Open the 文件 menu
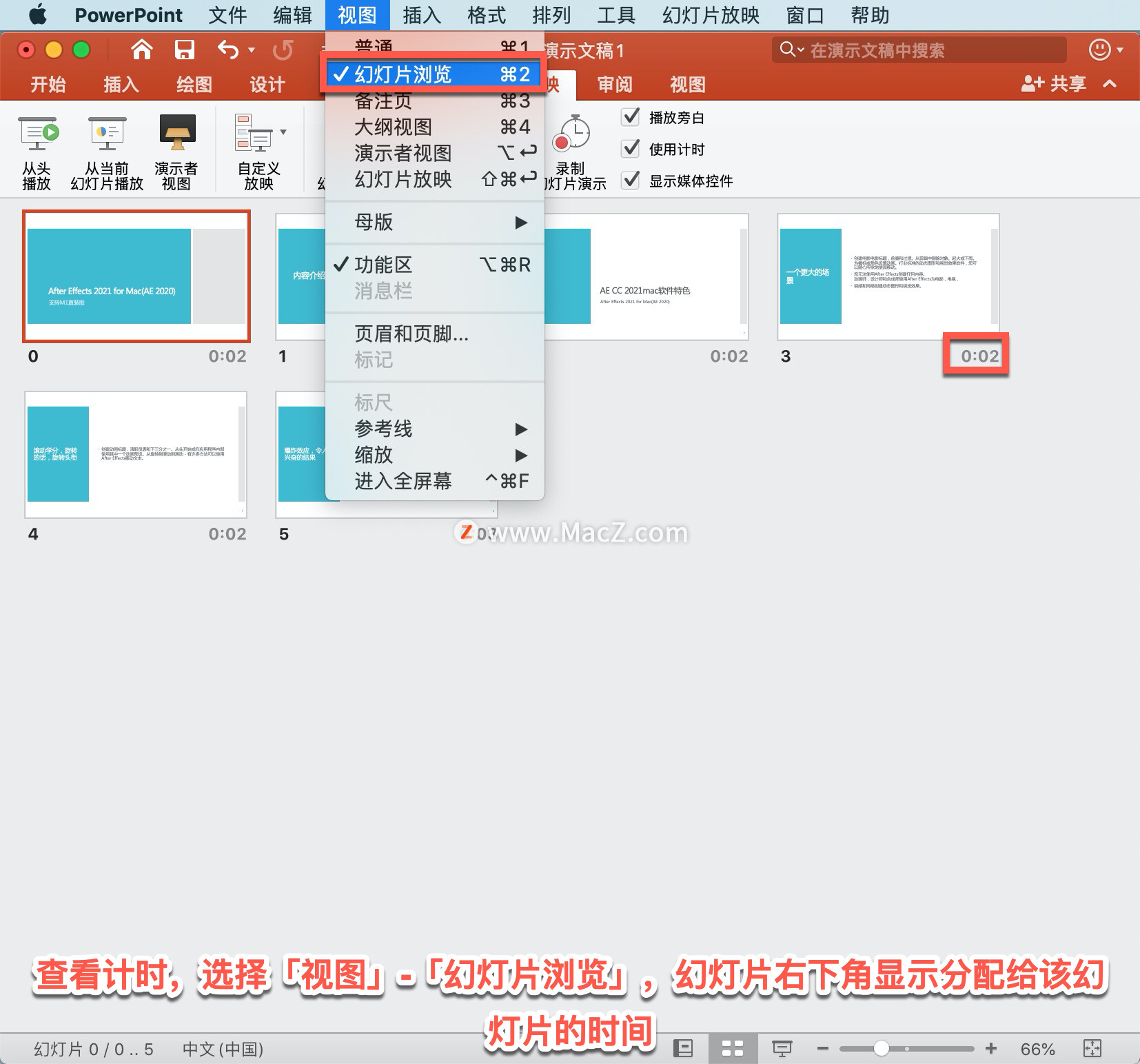This screenshot has height=1064, width=1140. [x=227, y=15]
